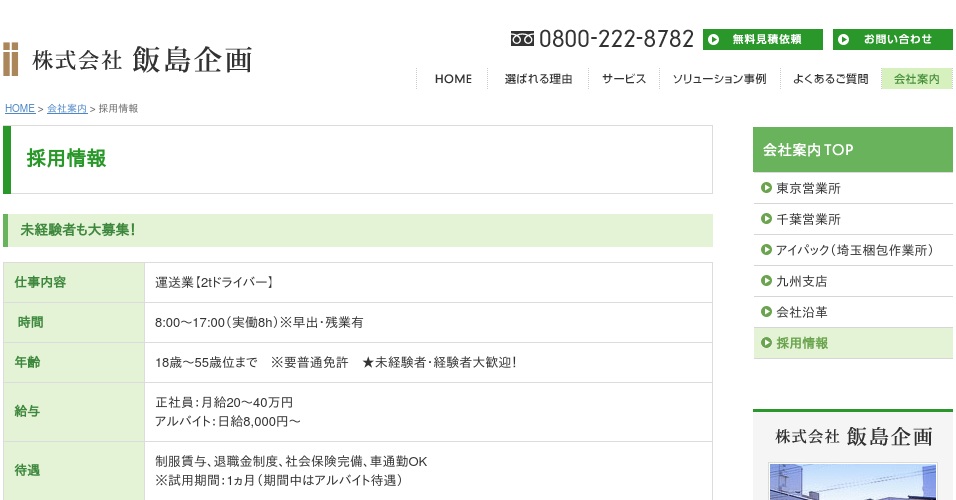Open サービス navigation menu item
The width and height of the screenshot is (956, 500).
tap(624, 79)
